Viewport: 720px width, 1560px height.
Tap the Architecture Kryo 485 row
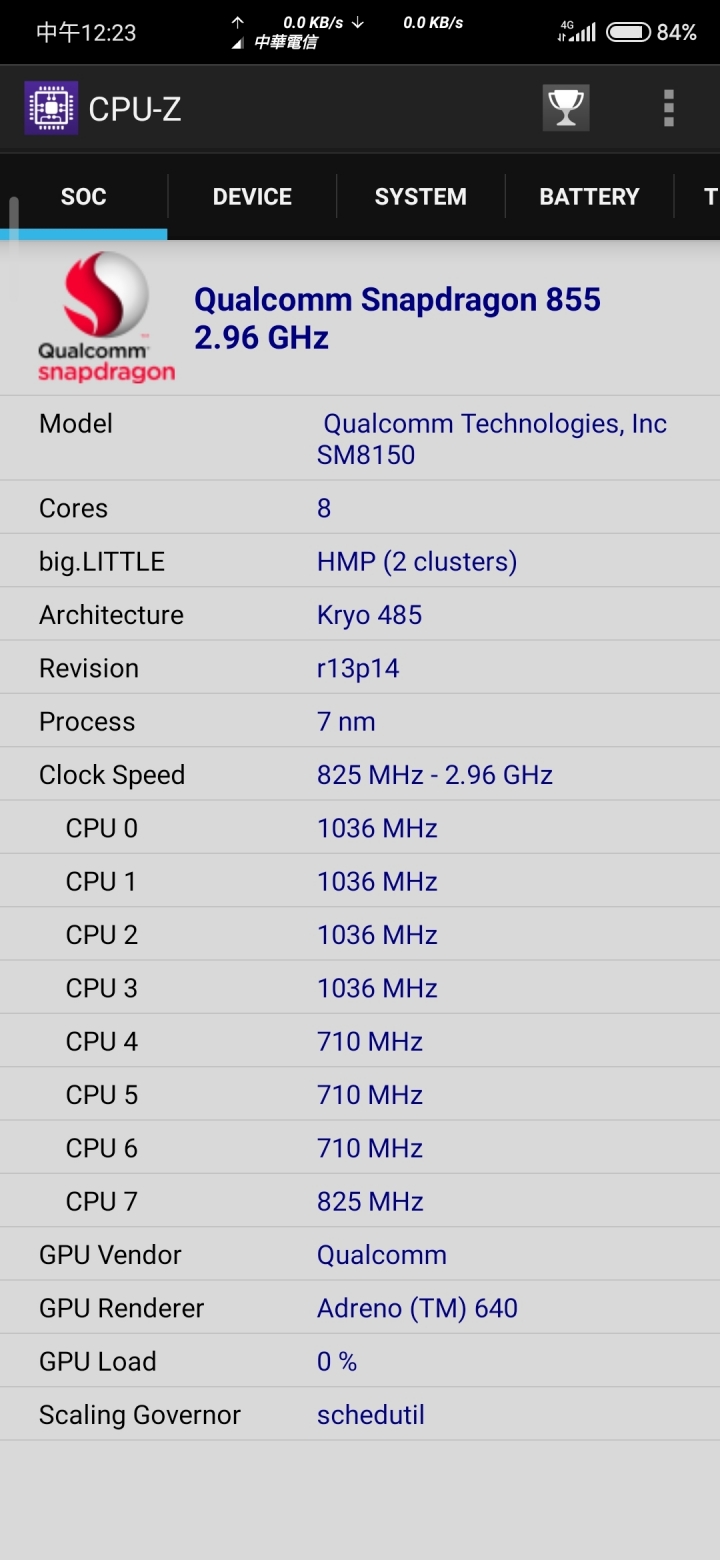[360, 614]
